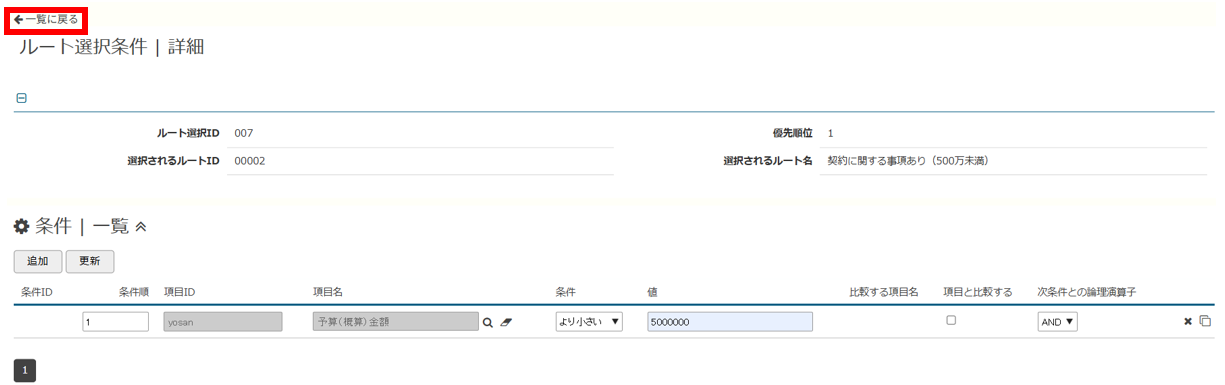Screen dimensions: 1225x385
Task: Open the より小さい condition dropdown
Action: pyautogui.click(x=589, y=322)
